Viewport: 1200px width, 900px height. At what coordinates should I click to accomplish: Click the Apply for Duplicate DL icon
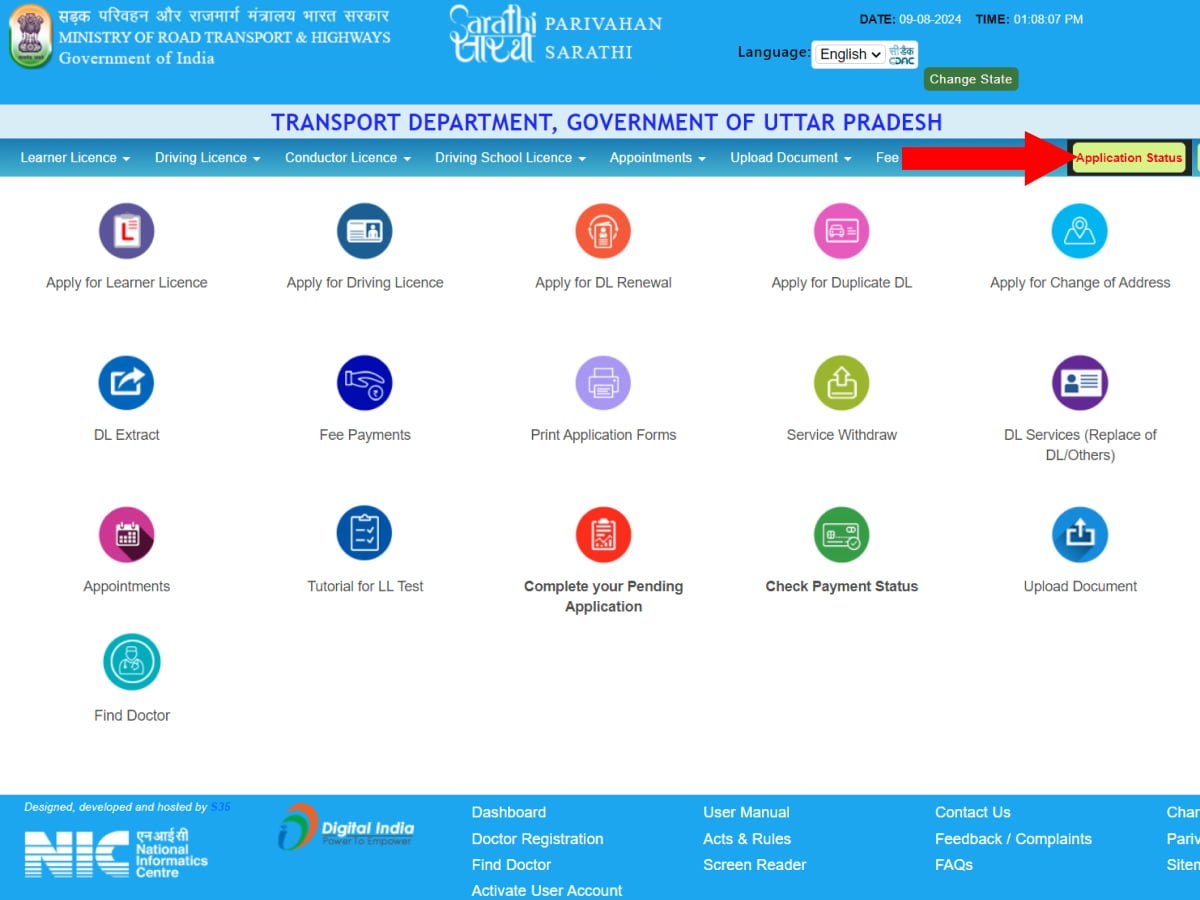point(841,231)
